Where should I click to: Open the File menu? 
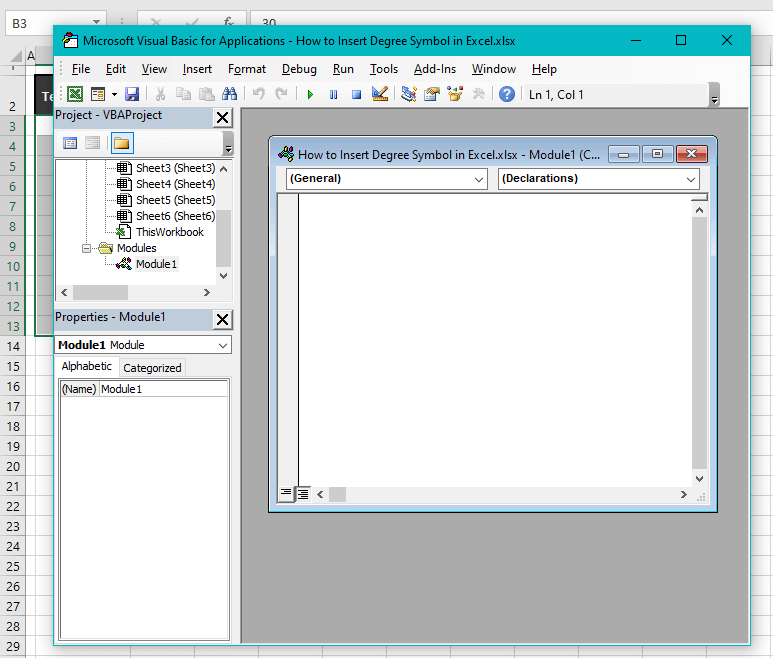click(81, 69)
